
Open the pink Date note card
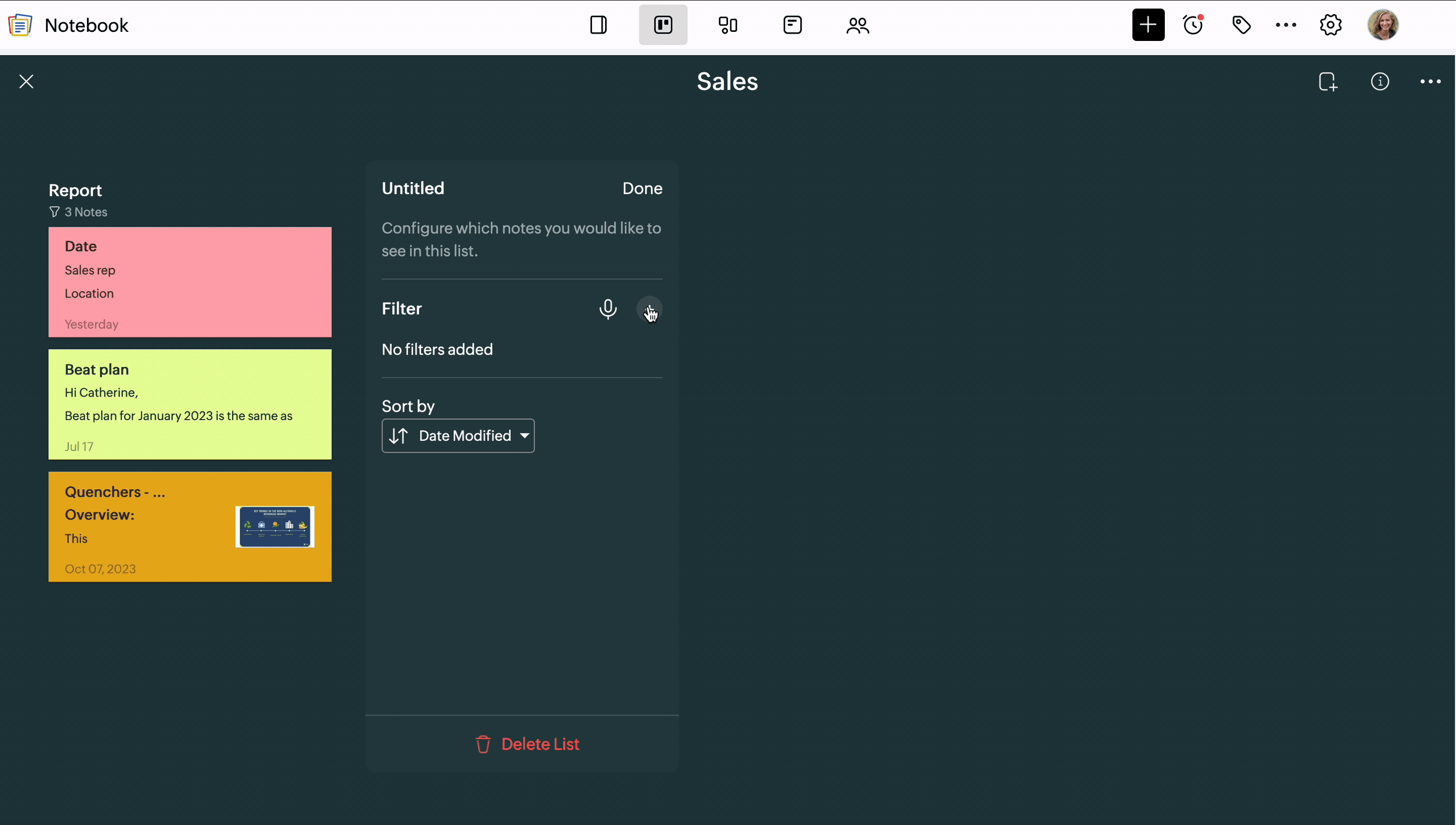[x=190, y=282]
